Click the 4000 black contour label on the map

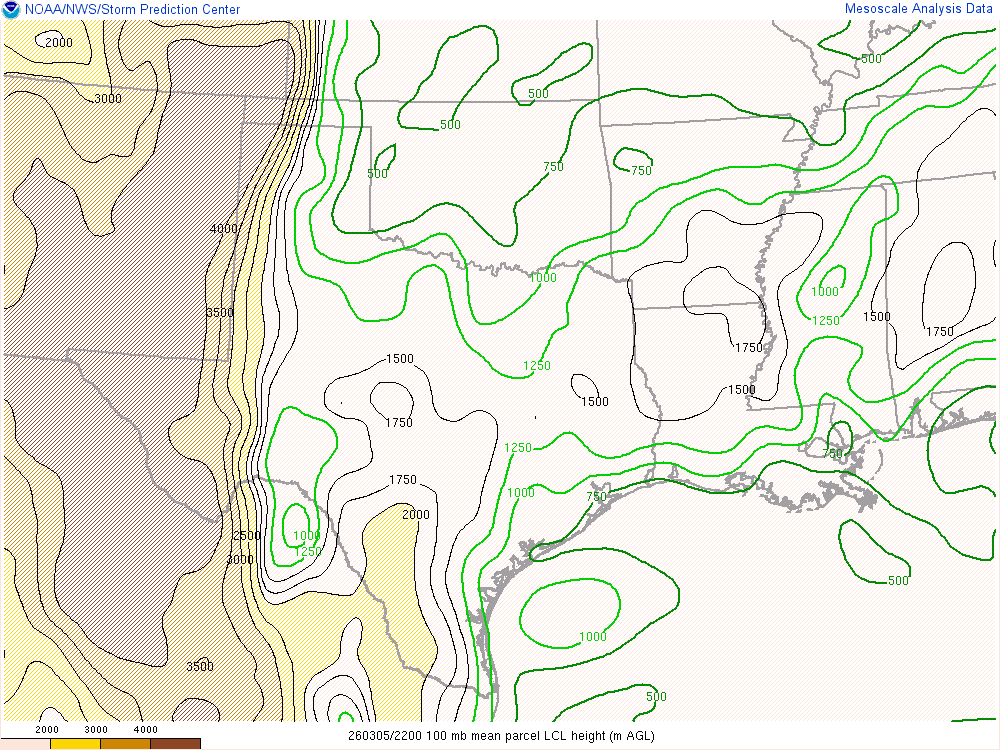click(224, 229)
